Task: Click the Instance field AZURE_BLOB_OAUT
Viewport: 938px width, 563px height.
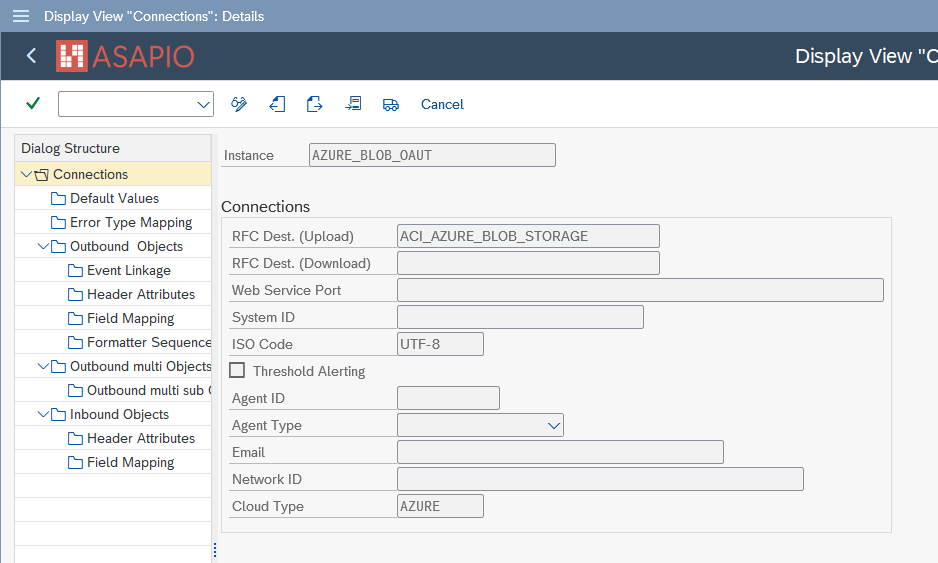Action: (432, 155)
